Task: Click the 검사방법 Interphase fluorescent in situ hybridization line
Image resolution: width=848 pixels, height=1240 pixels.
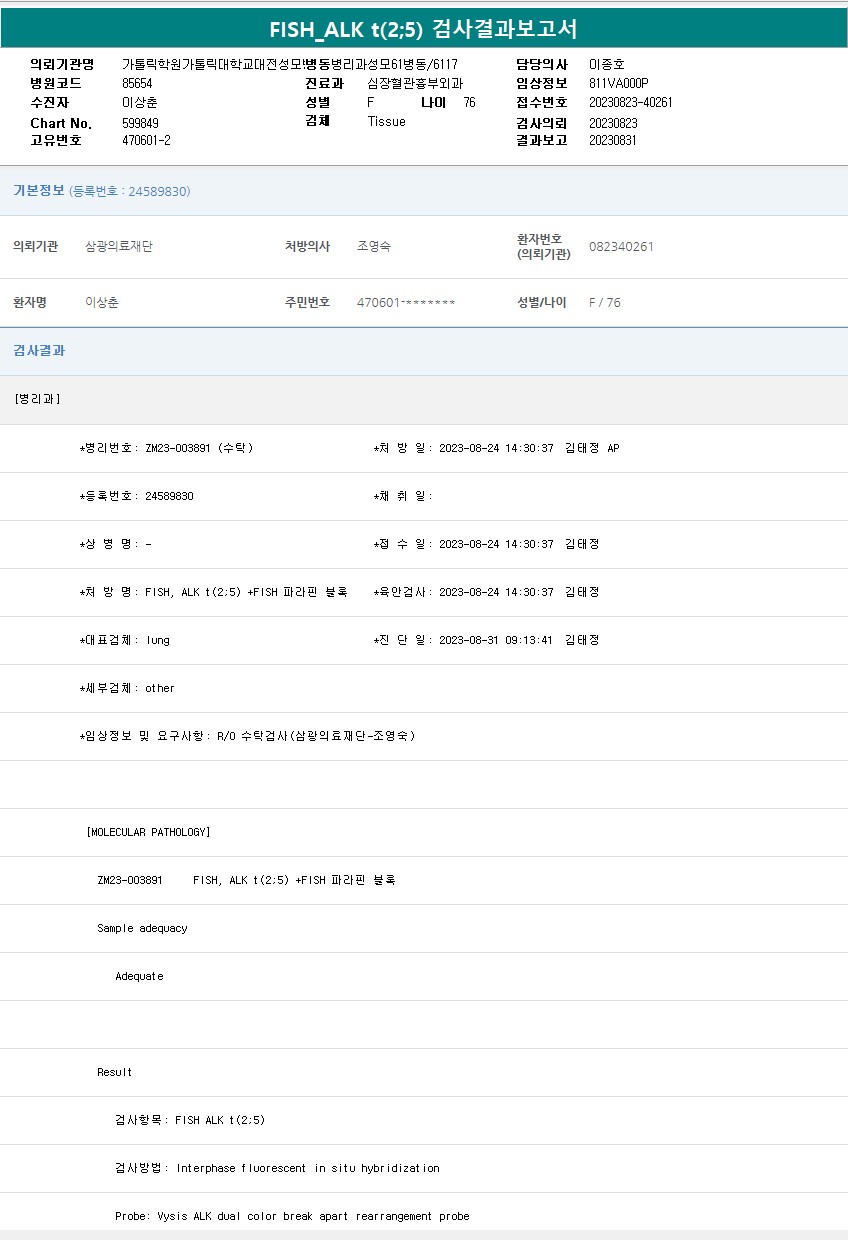Action: click(x=277, y=1168)
